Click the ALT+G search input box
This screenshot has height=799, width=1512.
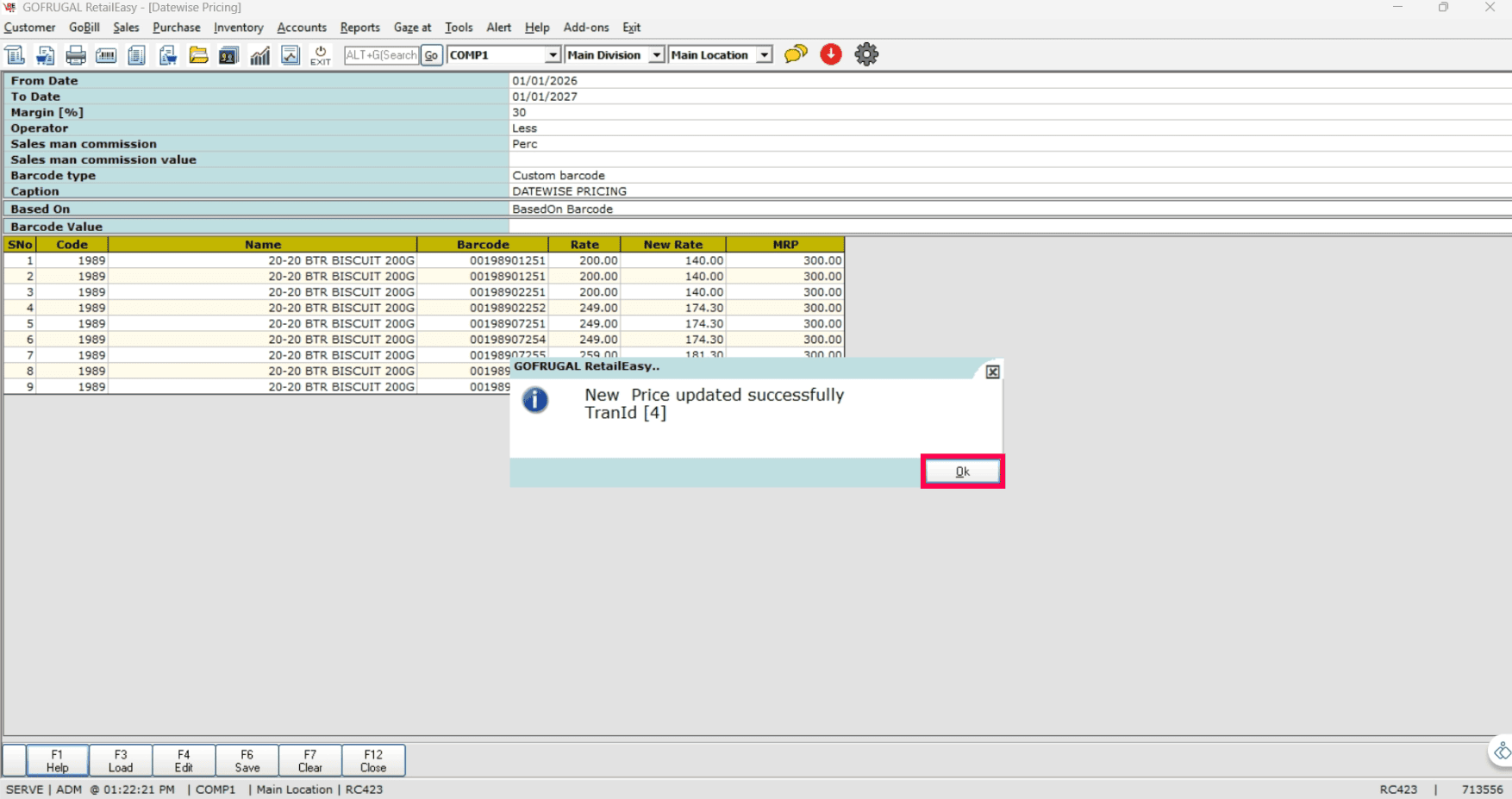(x=381, y=55)
